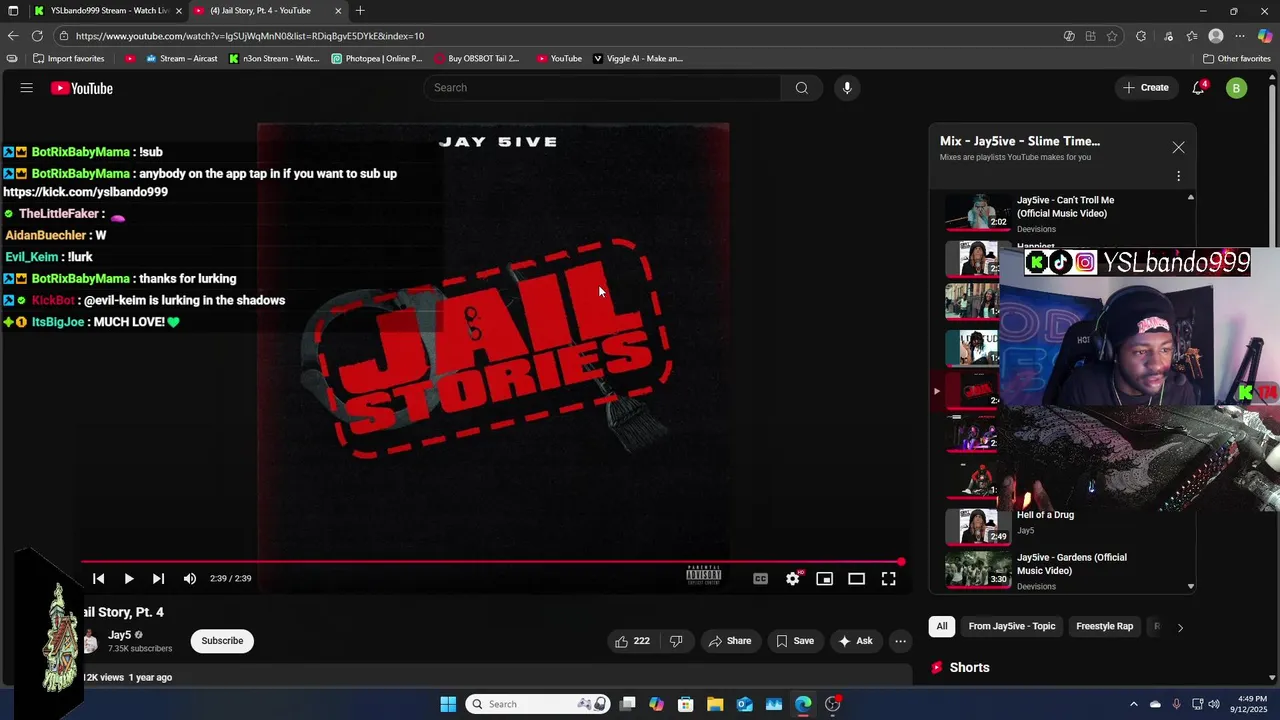This screenshot has height=720, width=1280.
Task: Open the Mix playlist options menu
Action: (1178, 176)
